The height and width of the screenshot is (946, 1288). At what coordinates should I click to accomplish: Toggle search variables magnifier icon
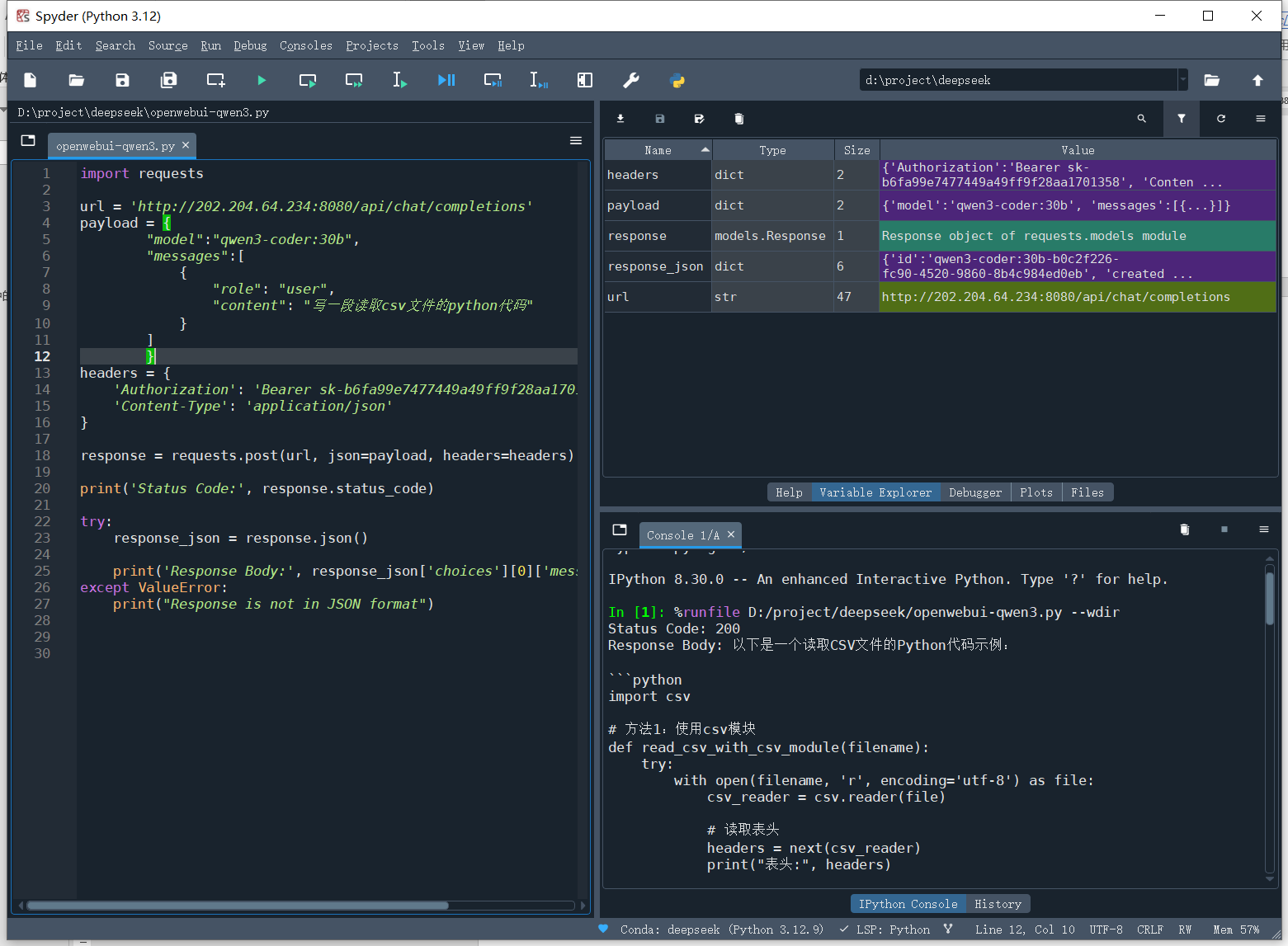[1141, 119]
